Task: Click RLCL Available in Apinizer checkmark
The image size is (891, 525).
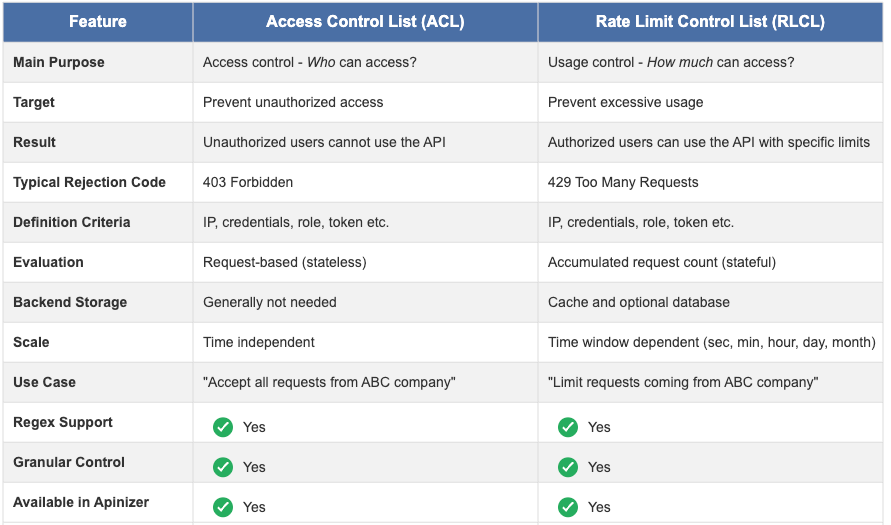Action: 568,507
